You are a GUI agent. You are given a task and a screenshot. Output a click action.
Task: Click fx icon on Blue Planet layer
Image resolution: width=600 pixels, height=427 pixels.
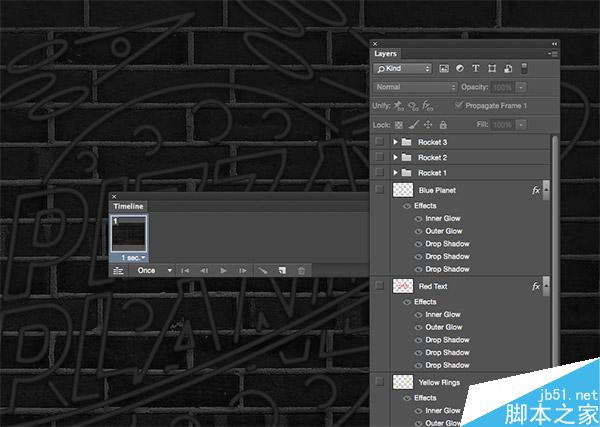[x=536, y=190]
